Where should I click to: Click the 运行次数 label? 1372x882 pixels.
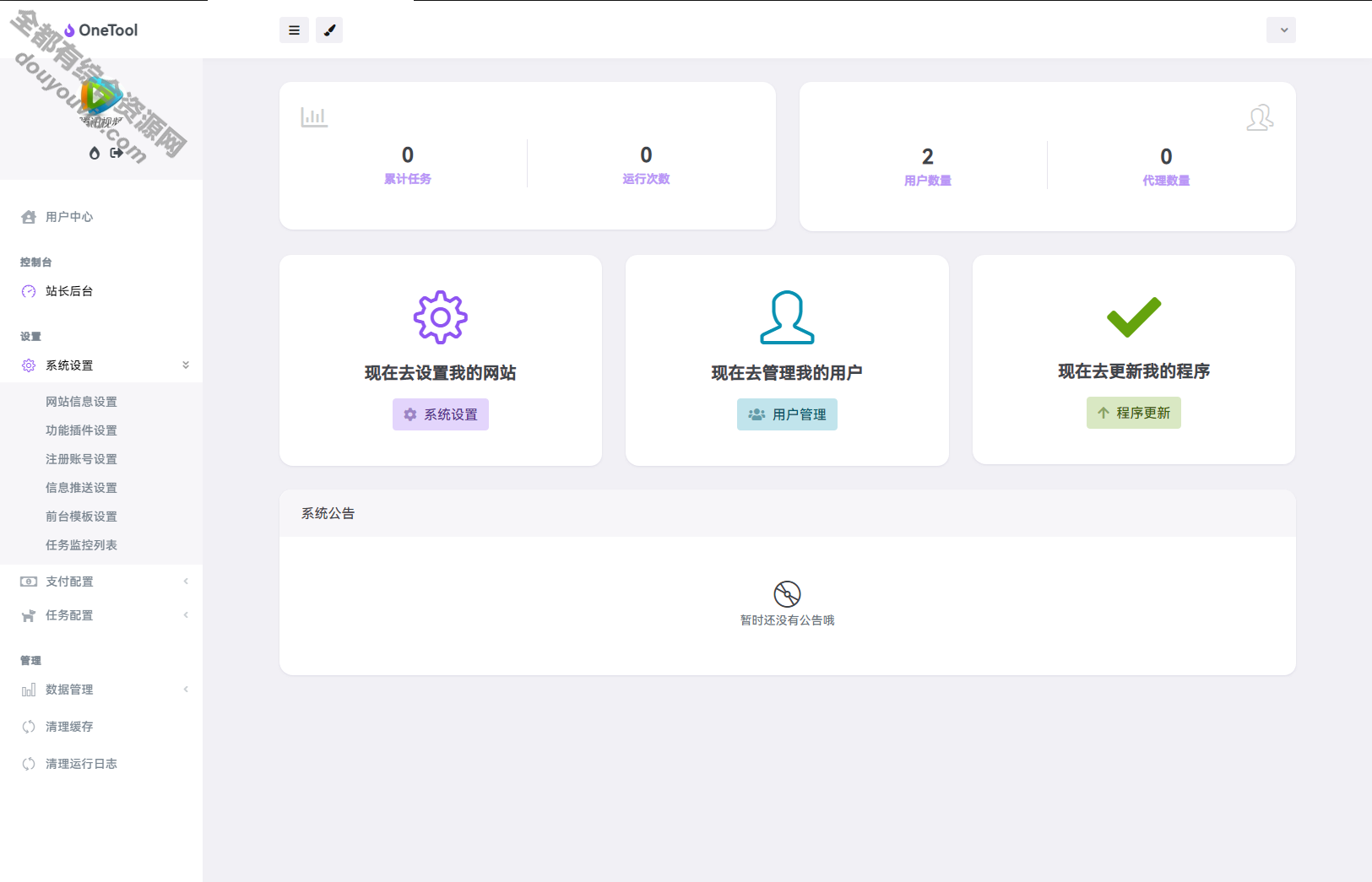pos(646,179)
